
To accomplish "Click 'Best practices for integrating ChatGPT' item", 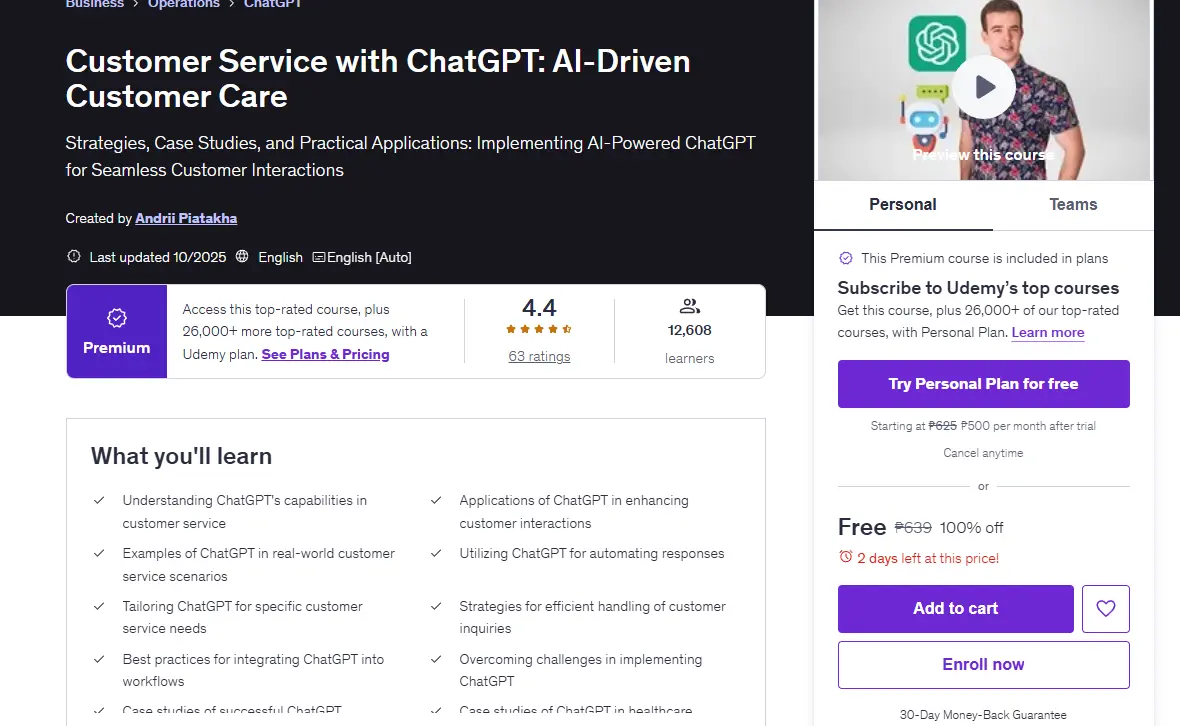I will (x=253, y=670).
